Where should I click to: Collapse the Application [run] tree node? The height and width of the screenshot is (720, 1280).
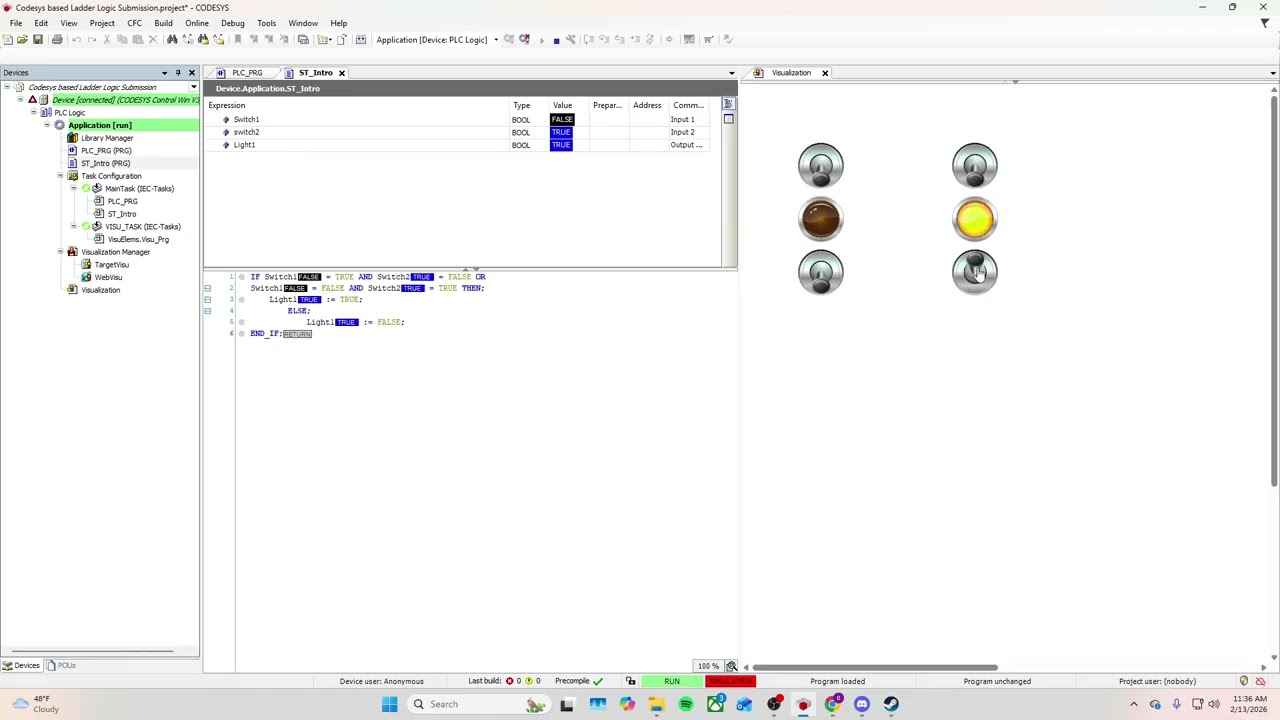point(46,125)
